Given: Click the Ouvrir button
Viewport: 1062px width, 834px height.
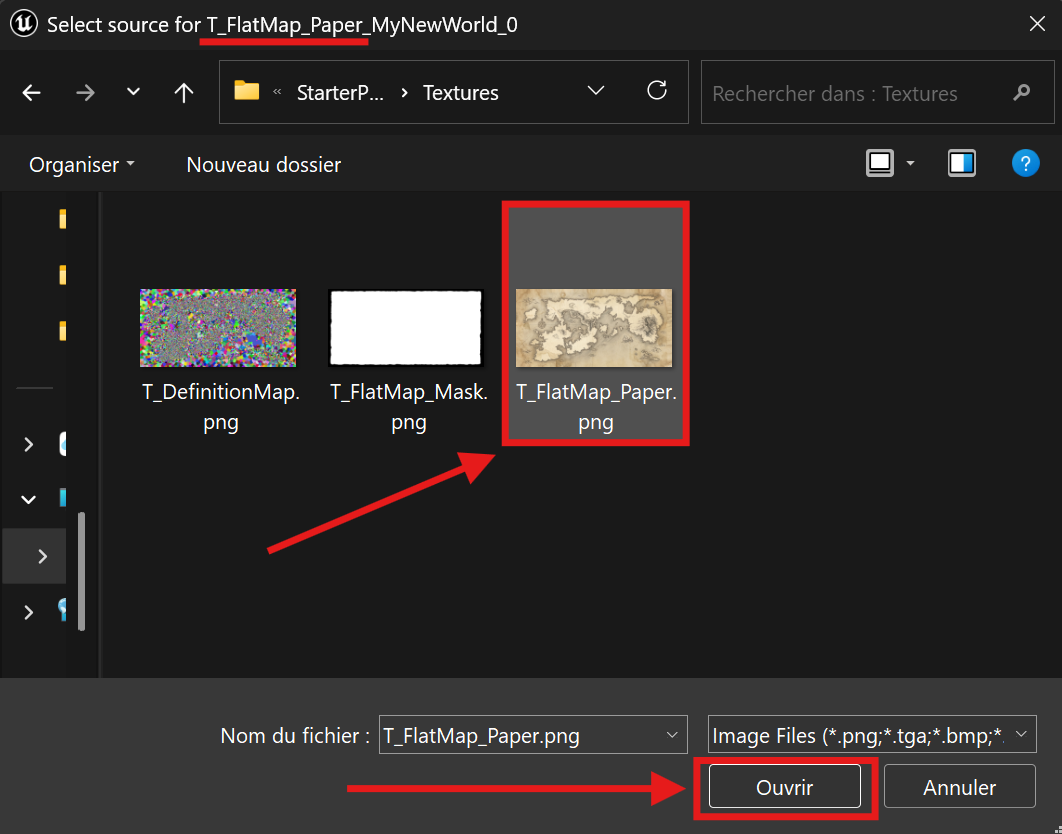Looking at the screenshot, I should (784, 787).
